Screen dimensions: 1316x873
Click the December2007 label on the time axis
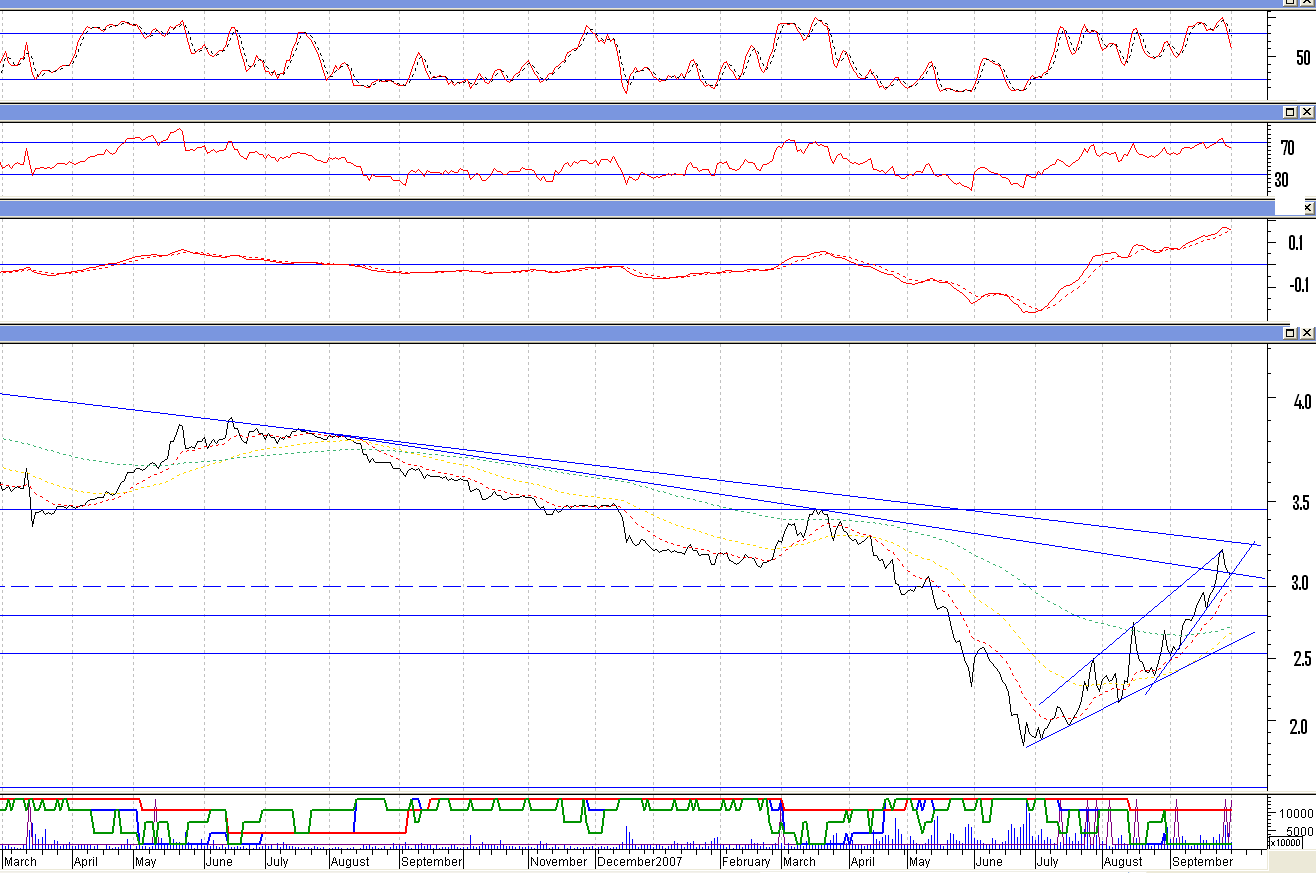click(636, 862)
